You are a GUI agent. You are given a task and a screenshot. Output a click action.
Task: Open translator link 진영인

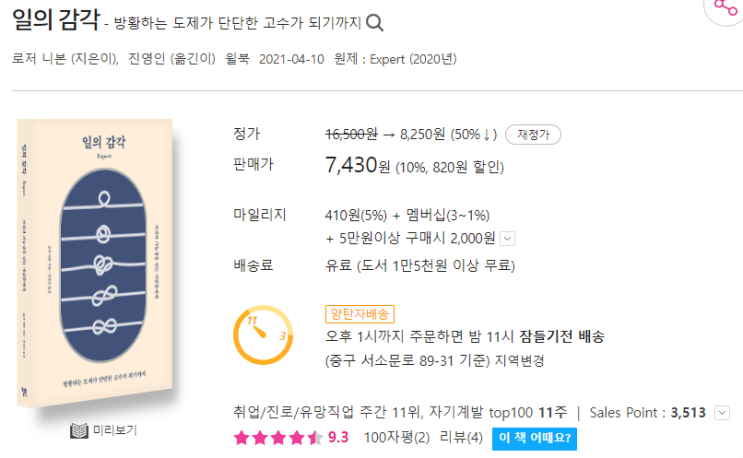[x=148, y=60]
